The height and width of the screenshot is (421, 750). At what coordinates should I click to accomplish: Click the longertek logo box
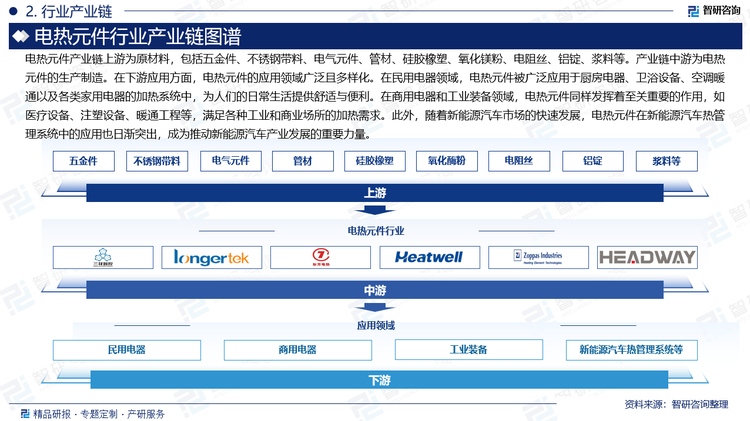[211, 257]
